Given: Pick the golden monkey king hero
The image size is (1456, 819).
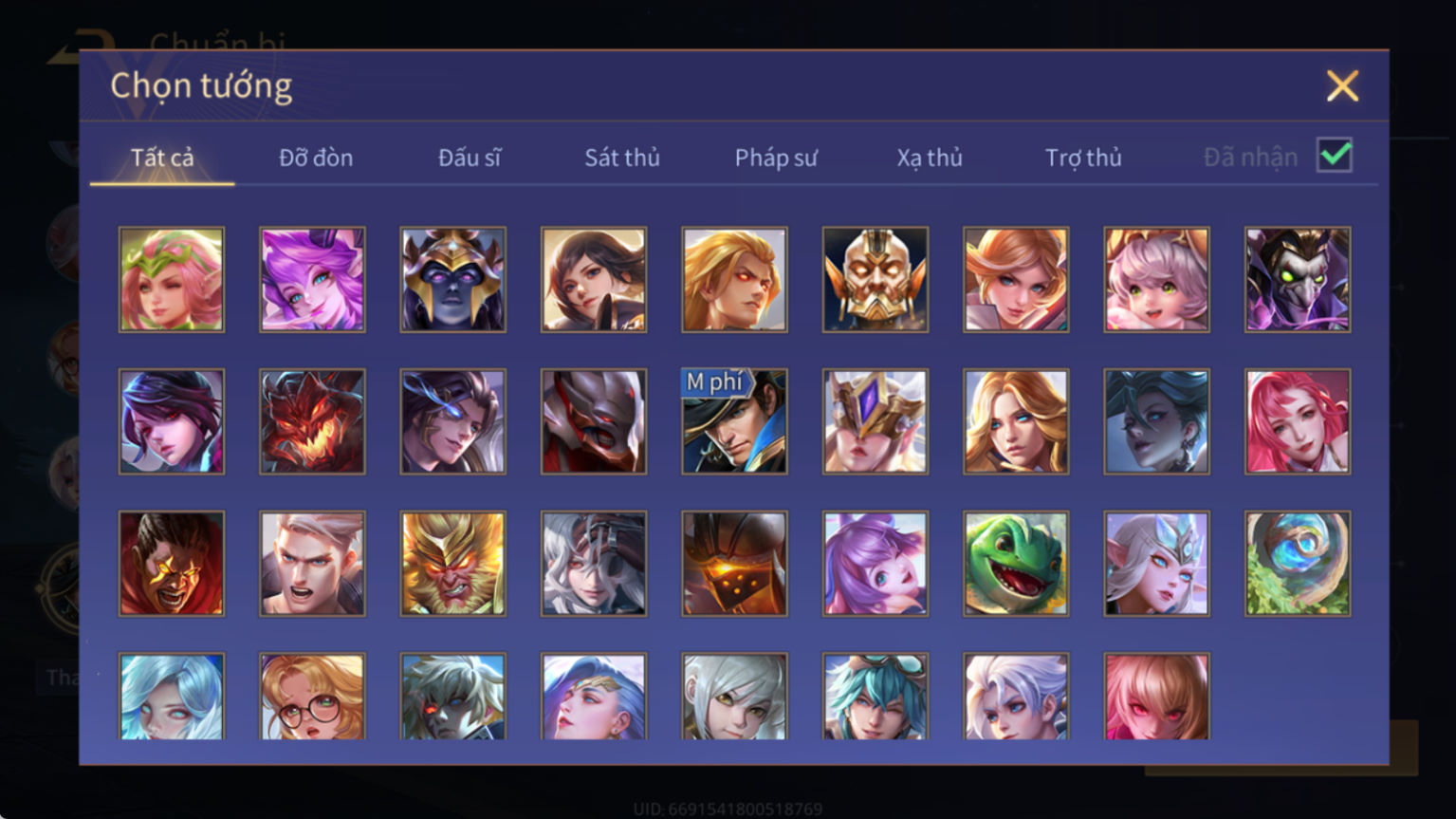Looking at the screenshot, I should point(453,564).
